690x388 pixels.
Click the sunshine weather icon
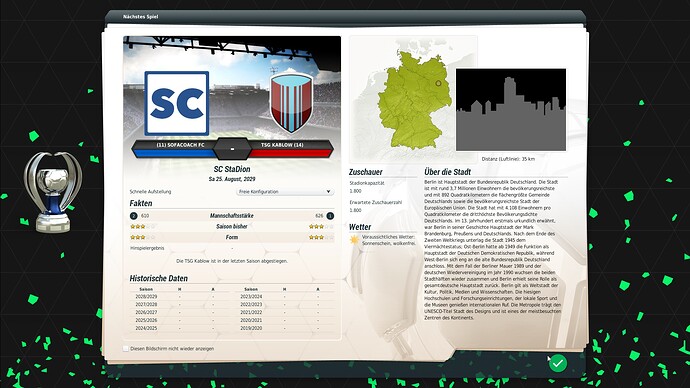pos(354,240)
